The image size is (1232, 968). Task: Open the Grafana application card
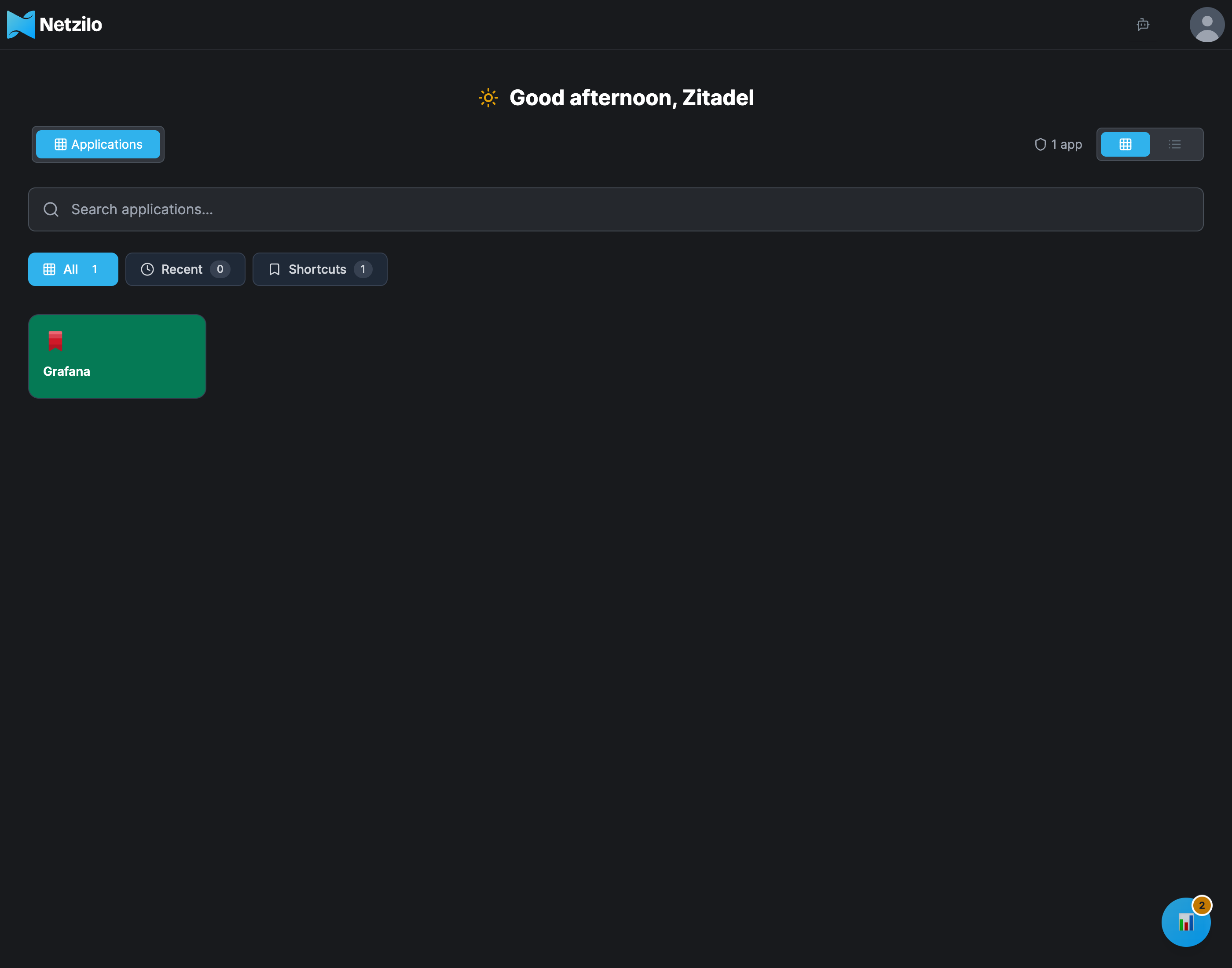click(x=117, y=356)
